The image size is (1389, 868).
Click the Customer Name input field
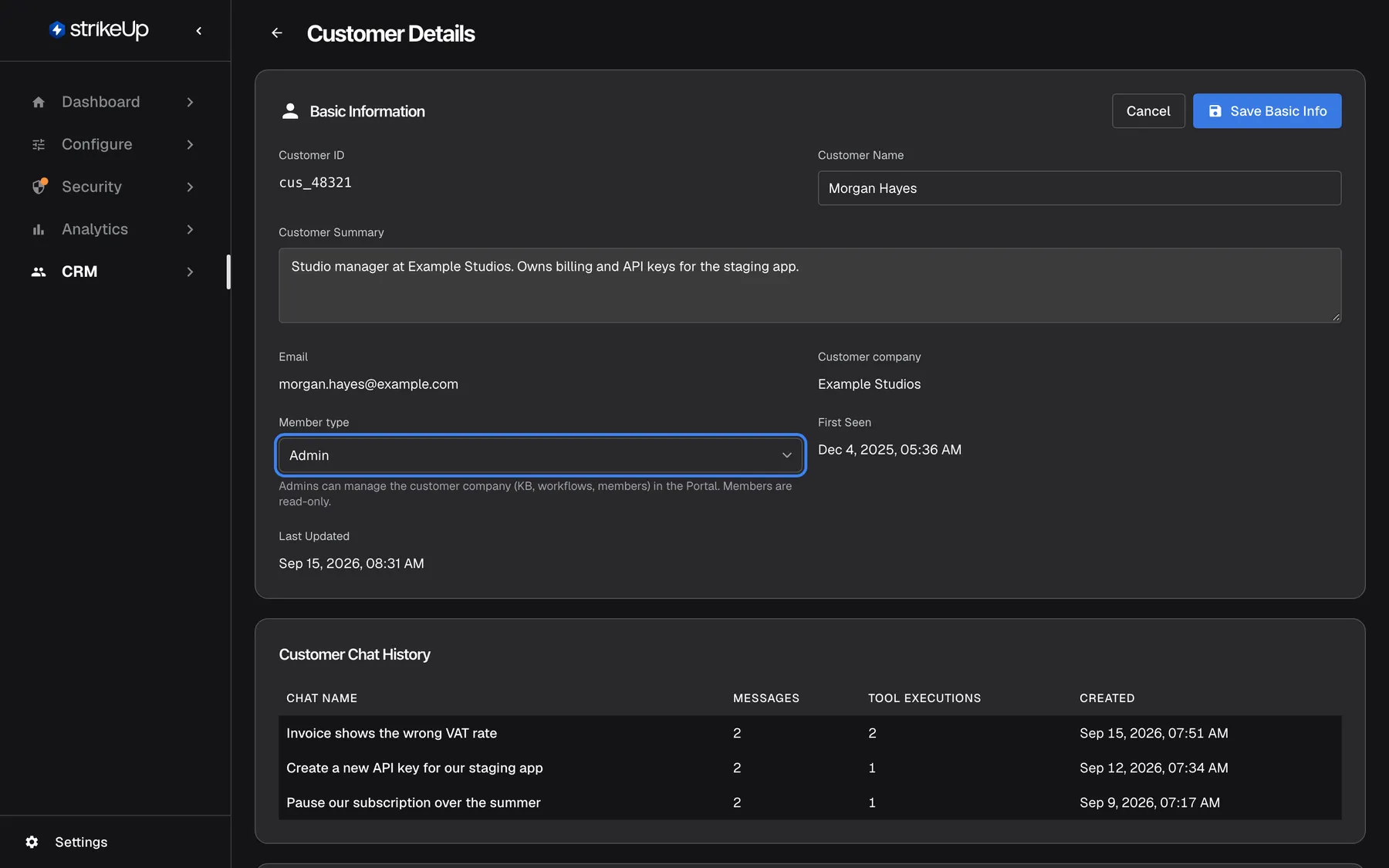click(x=1080, y=188)
